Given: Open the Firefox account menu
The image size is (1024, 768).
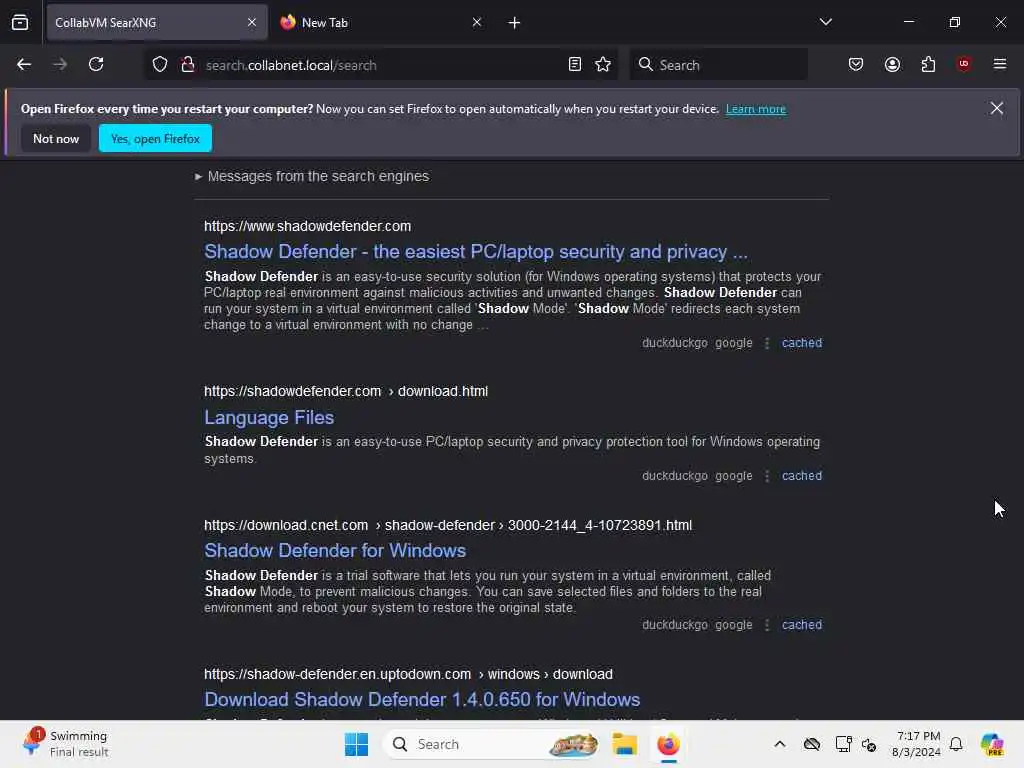Looking at the screenshot, I should click(892, 64).
